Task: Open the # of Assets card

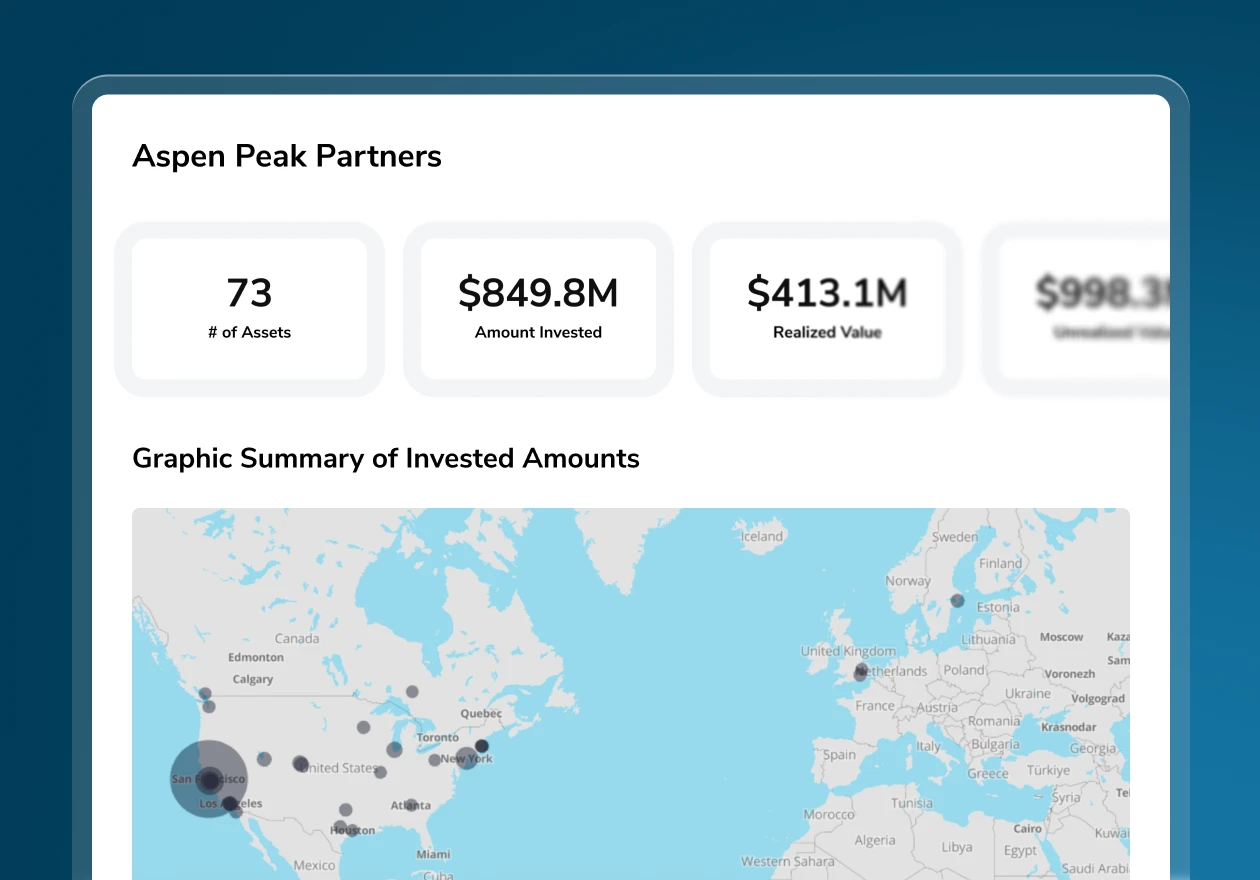Action: tap(249, 309)
